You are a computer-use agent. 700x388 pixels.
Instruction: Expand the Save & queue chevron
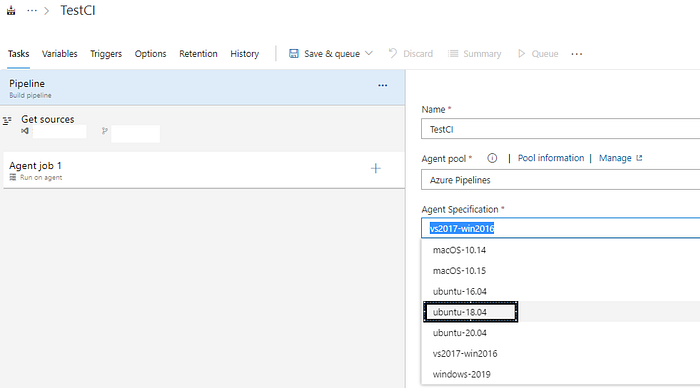coord(369,54)
